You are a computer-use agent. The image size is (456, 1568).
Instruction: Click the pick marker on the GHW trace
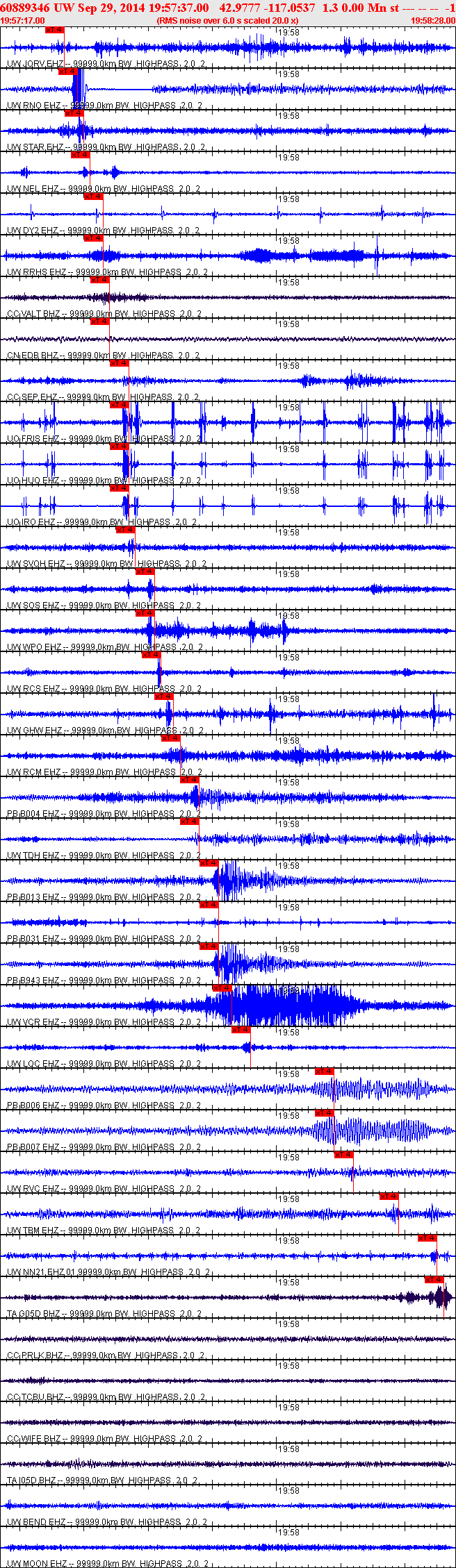point(164,697)
